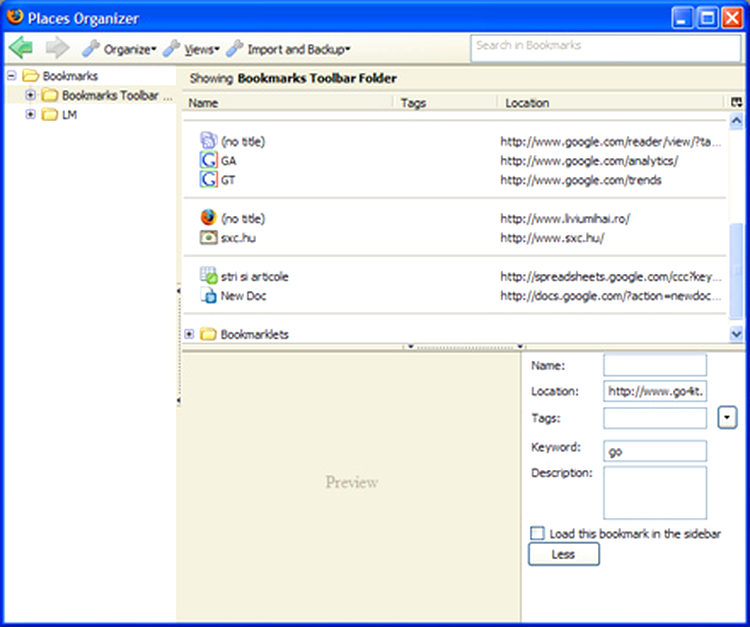This screenshot has height=627, width=750.
Task: Click the Firefox icon in the title bar
Action: click(x=15, y=17)
